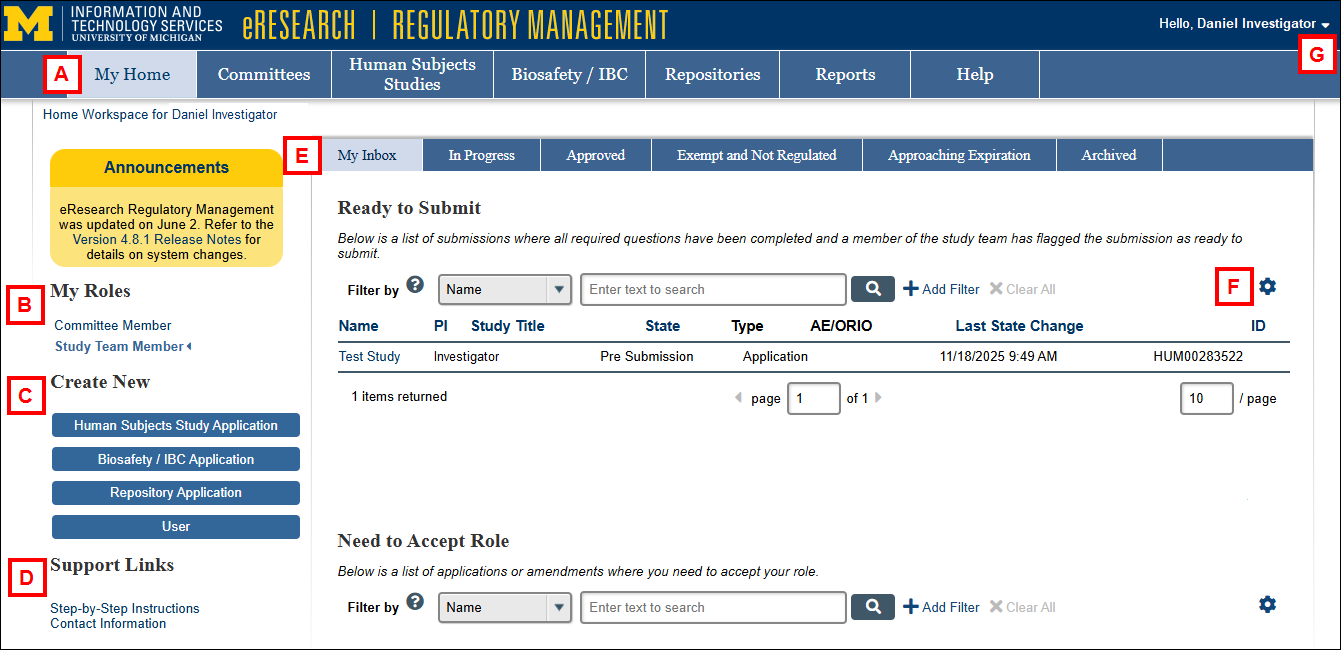This screenshot has width=1341, height=650.
Task: Sort by AE/ORIO column header
Action: 841,325
